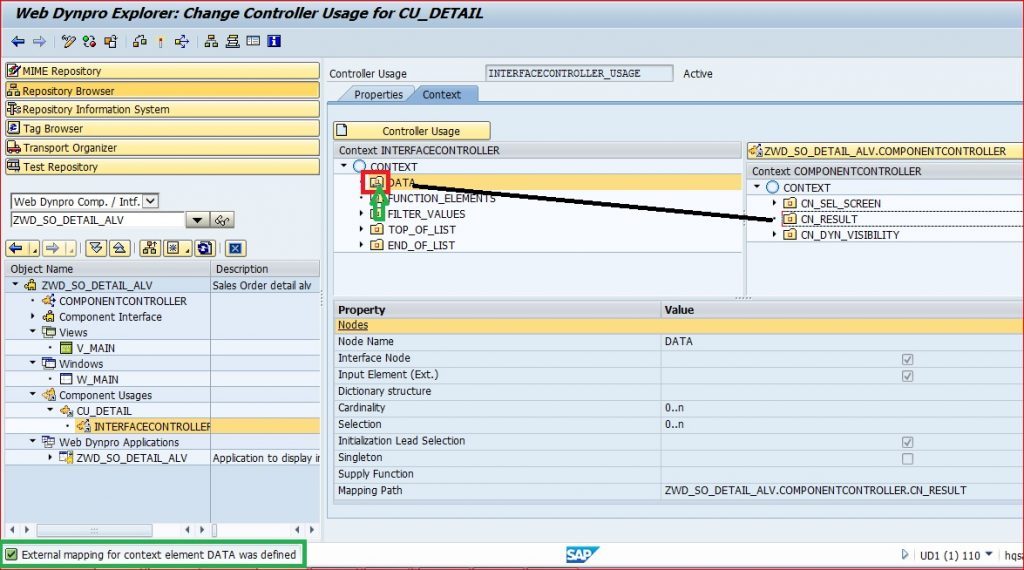Show navigation window stack icon

[x=232, y=42]
